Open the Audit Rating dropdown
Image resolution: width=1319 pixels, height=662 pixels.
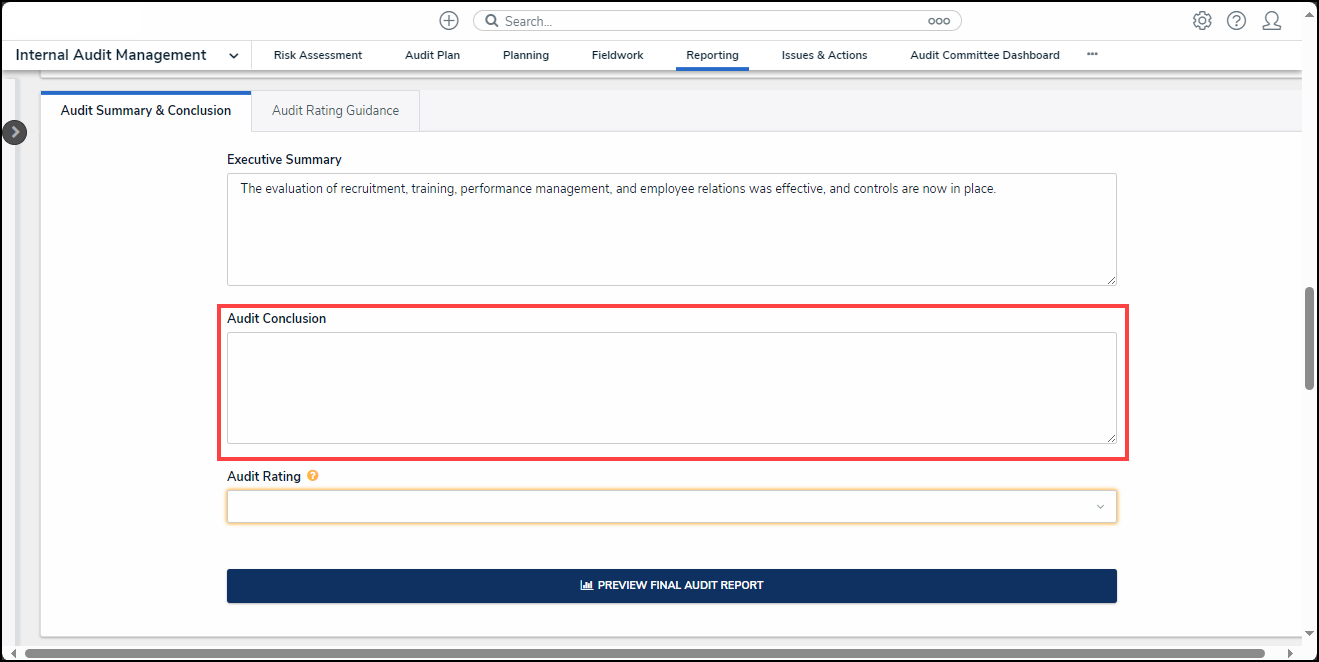tap(671, 507)
